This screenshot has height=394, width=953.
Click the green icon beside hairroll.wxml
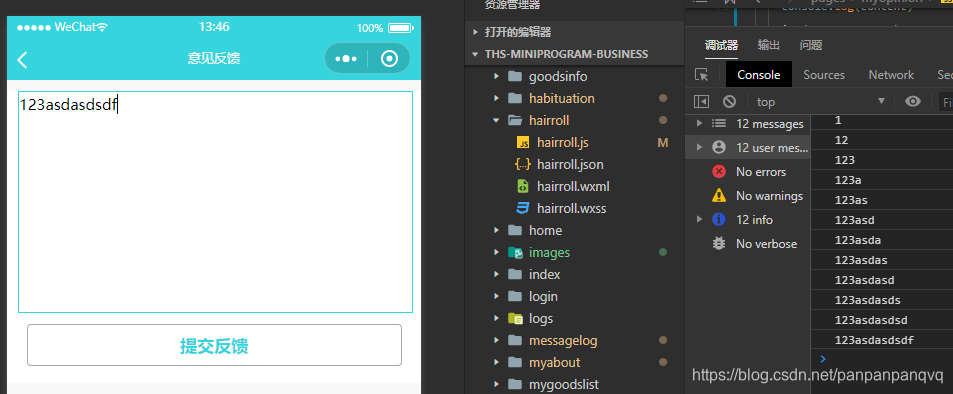tap(523, 187)
